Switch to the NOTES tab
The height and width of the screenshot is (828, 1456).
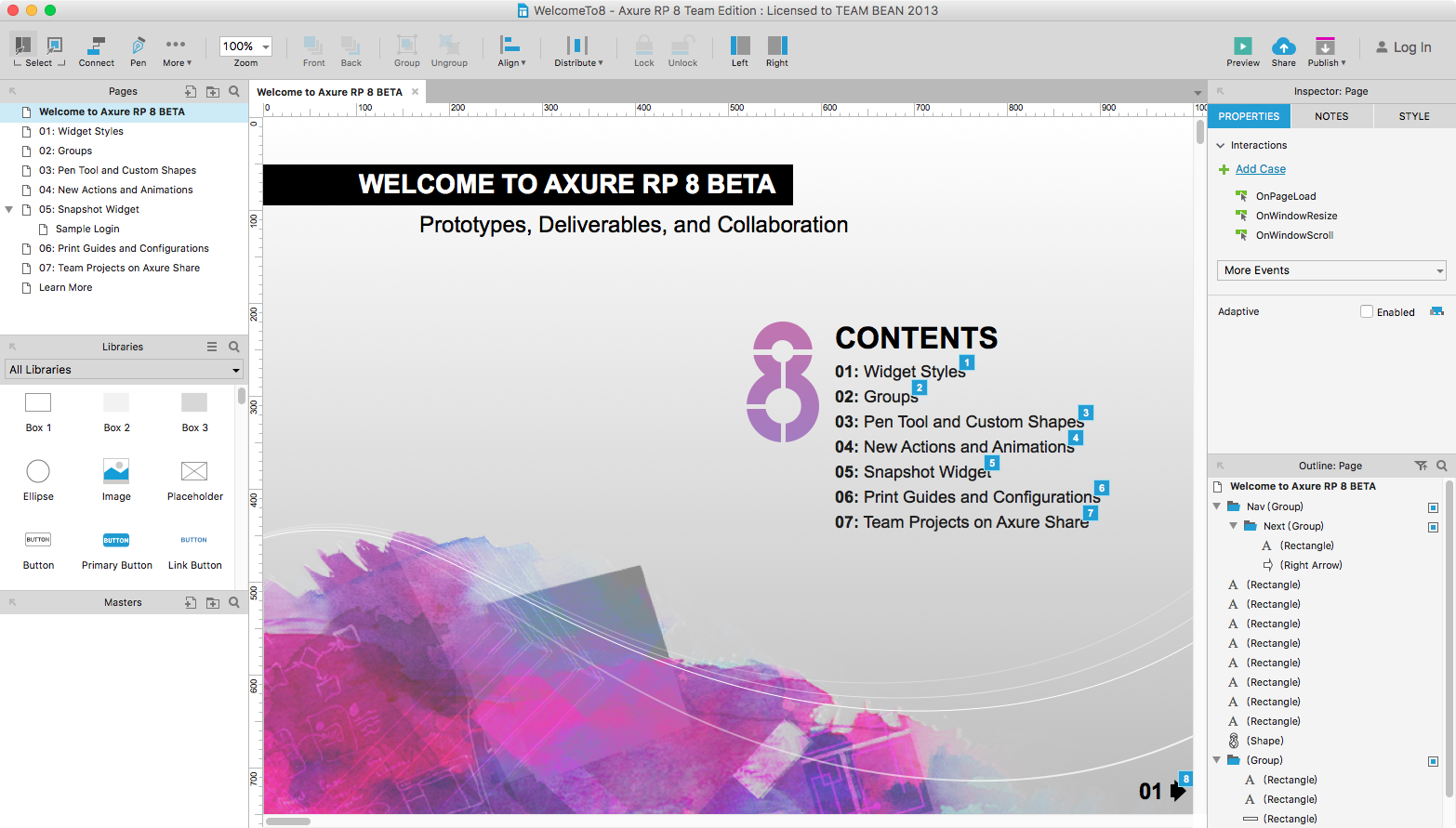(x=1331, y=116)
